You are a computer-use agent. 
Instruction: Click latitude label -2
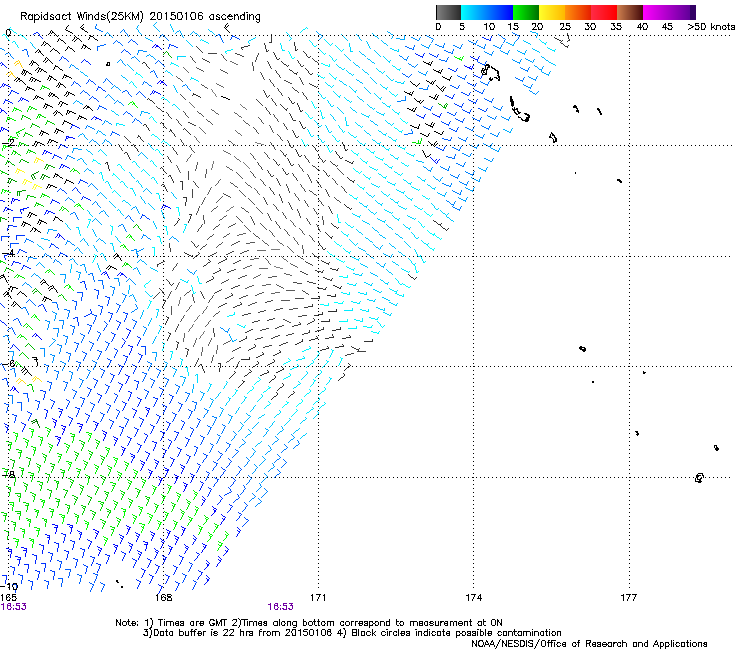point(9,143)
